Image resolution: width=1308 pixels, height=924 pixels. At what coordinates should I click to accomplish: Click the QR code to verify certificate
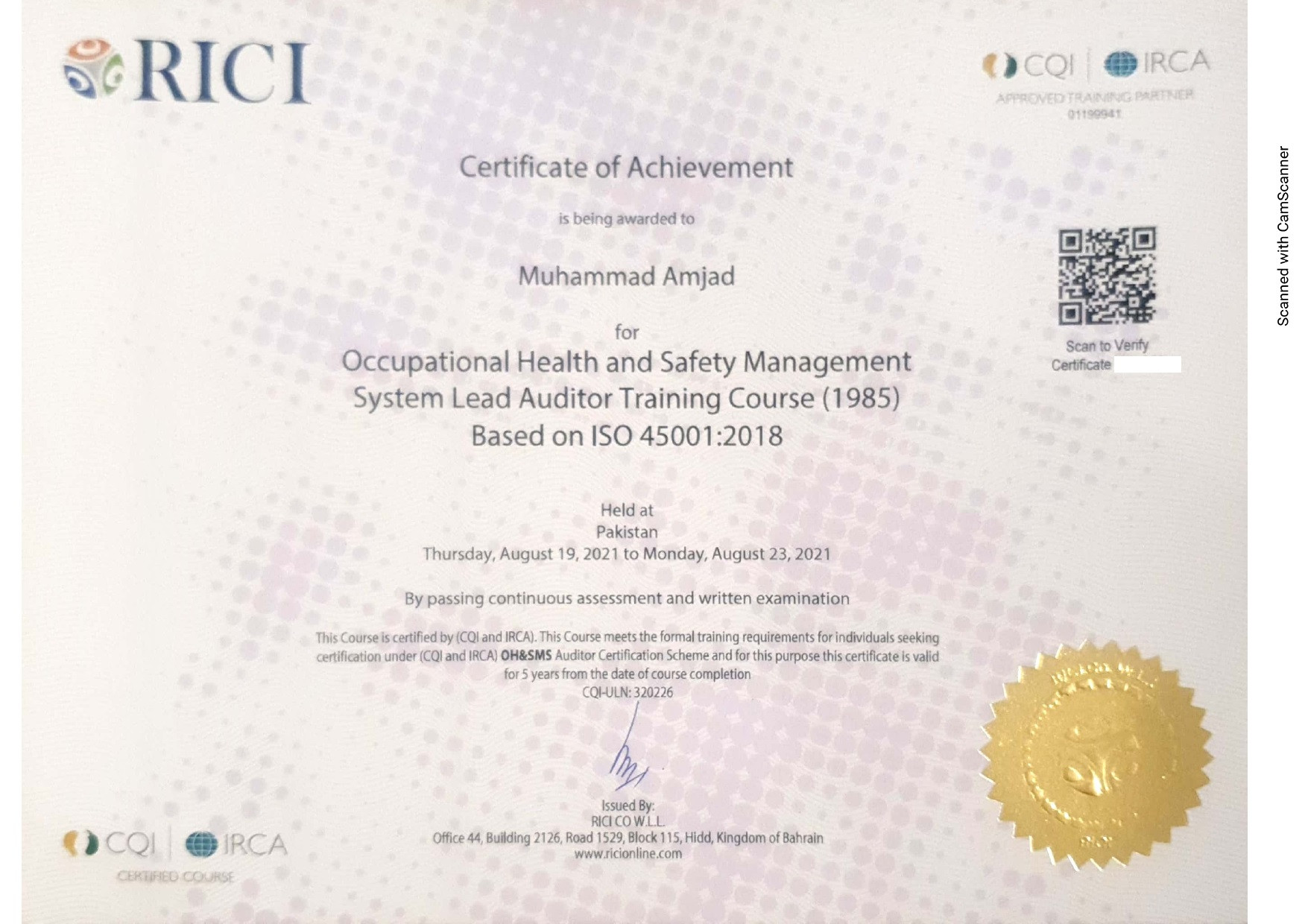tap(1106, 276)
